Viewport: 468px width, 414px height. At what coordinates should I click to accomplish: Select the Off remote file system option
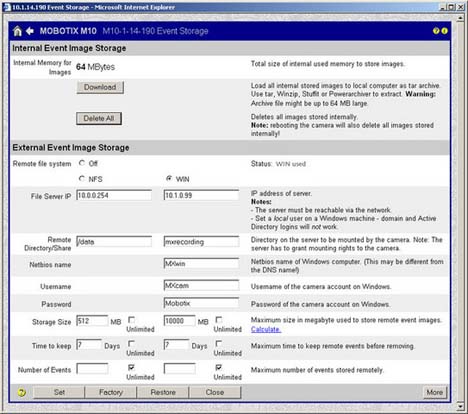click(82, 163)
